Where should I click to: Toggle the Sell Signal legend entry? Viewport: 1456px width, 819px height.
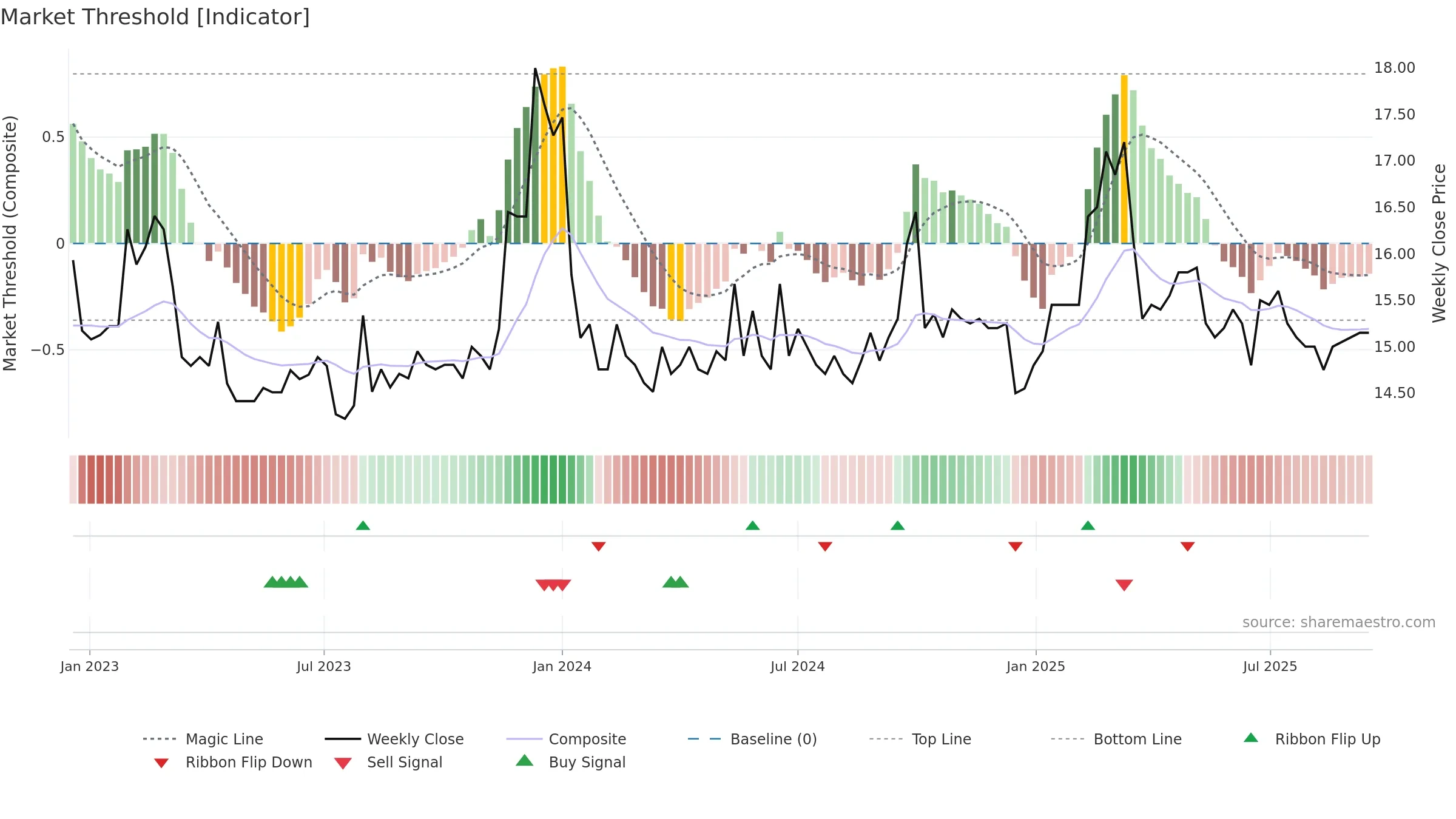pyautogui.click(x=388, y=762)
